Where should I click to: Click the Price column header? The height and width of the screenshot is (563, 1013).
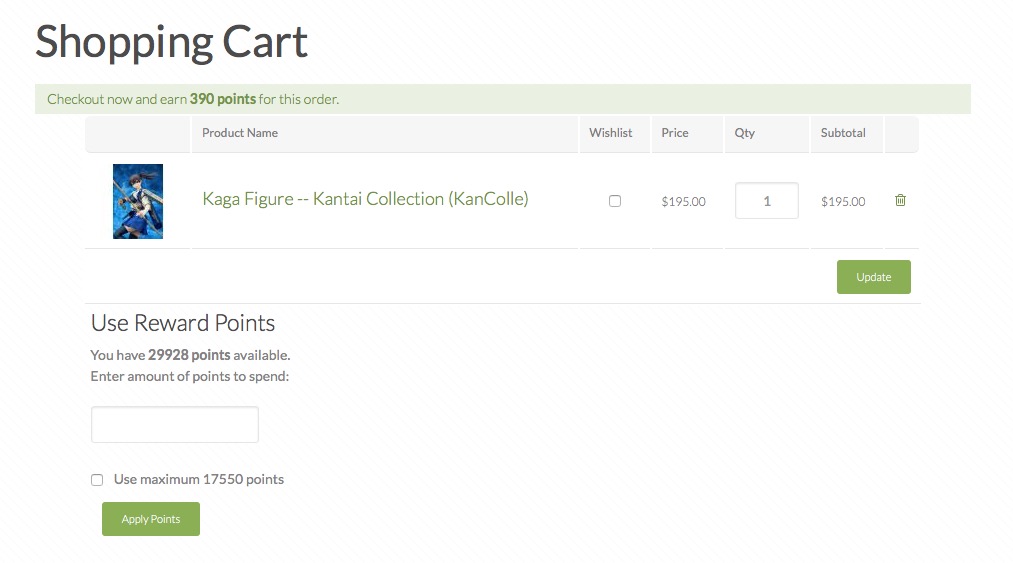(675, 133)
